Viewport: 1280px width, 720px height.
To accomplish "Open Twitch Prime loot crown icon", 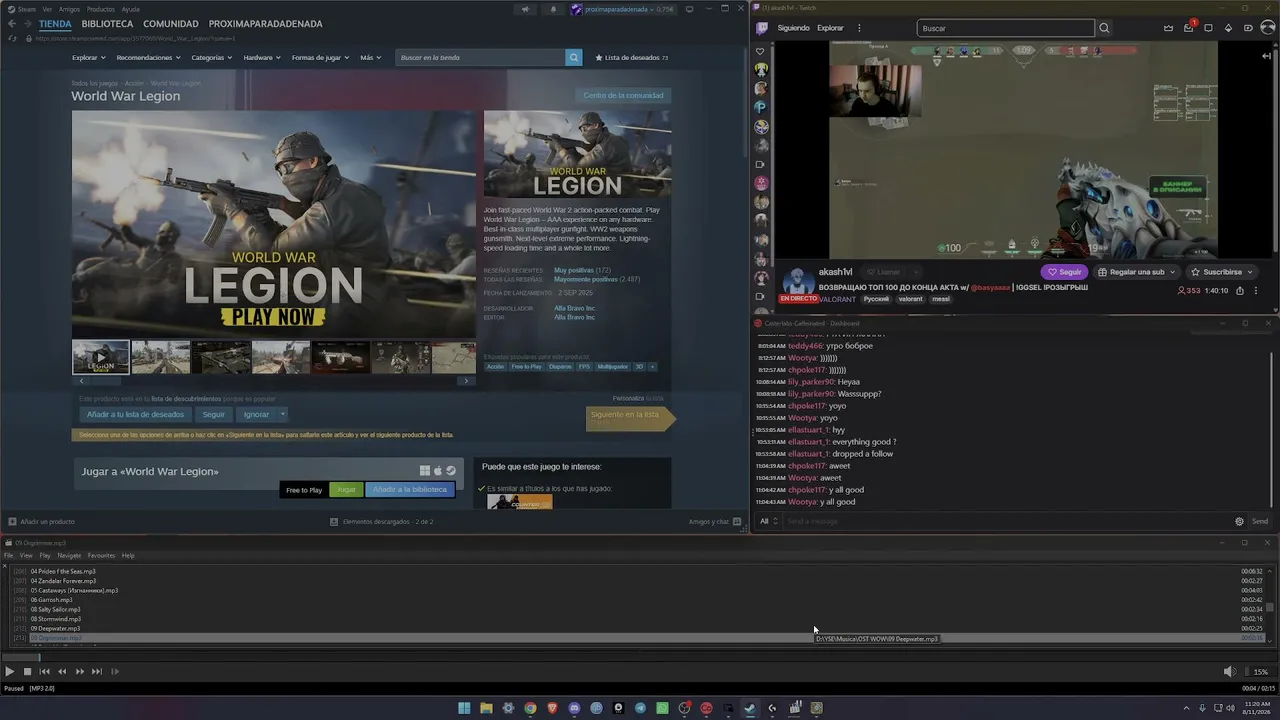I will pos(1168,28).
